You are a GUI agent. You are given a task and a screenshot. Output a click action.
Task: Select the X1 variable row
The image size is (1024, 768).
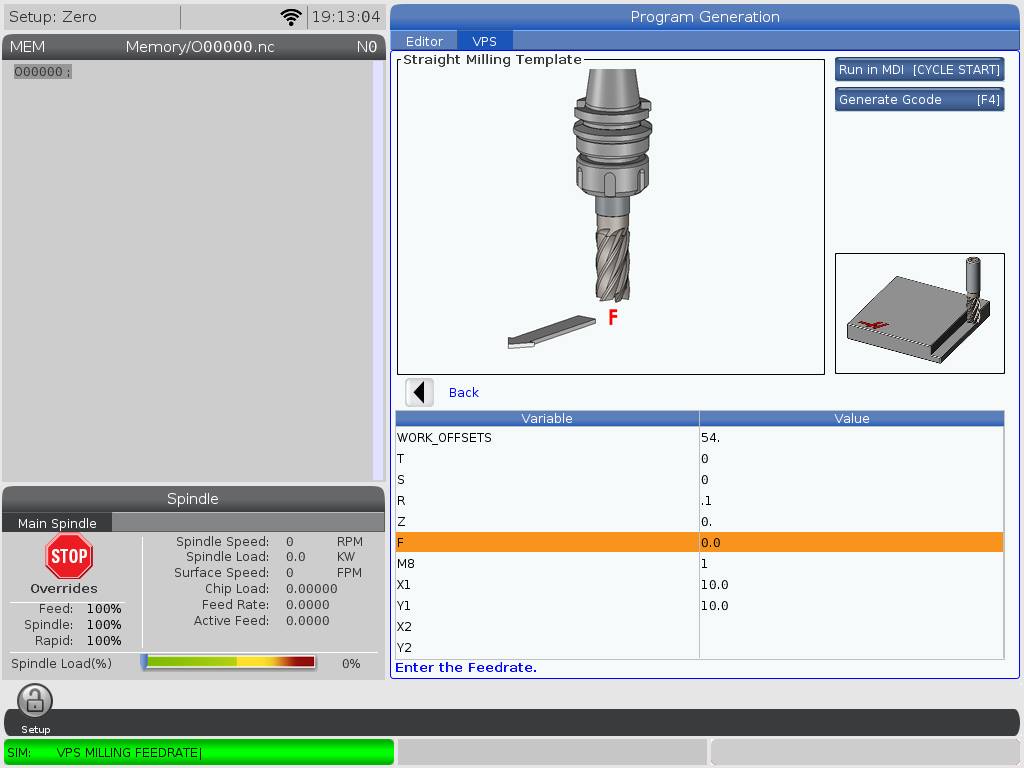[699, 584]
